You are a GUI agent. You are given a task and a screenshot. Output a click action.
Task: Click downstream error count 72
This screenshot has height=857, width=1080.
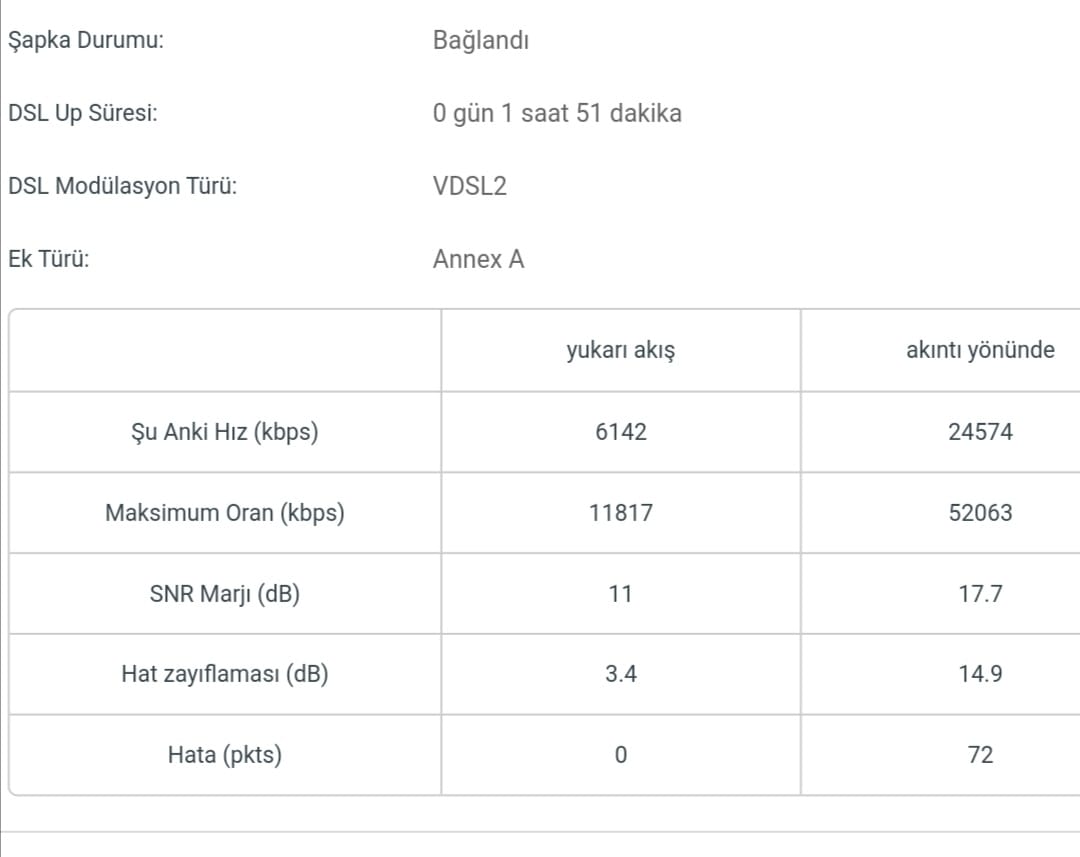coord(980,754)
